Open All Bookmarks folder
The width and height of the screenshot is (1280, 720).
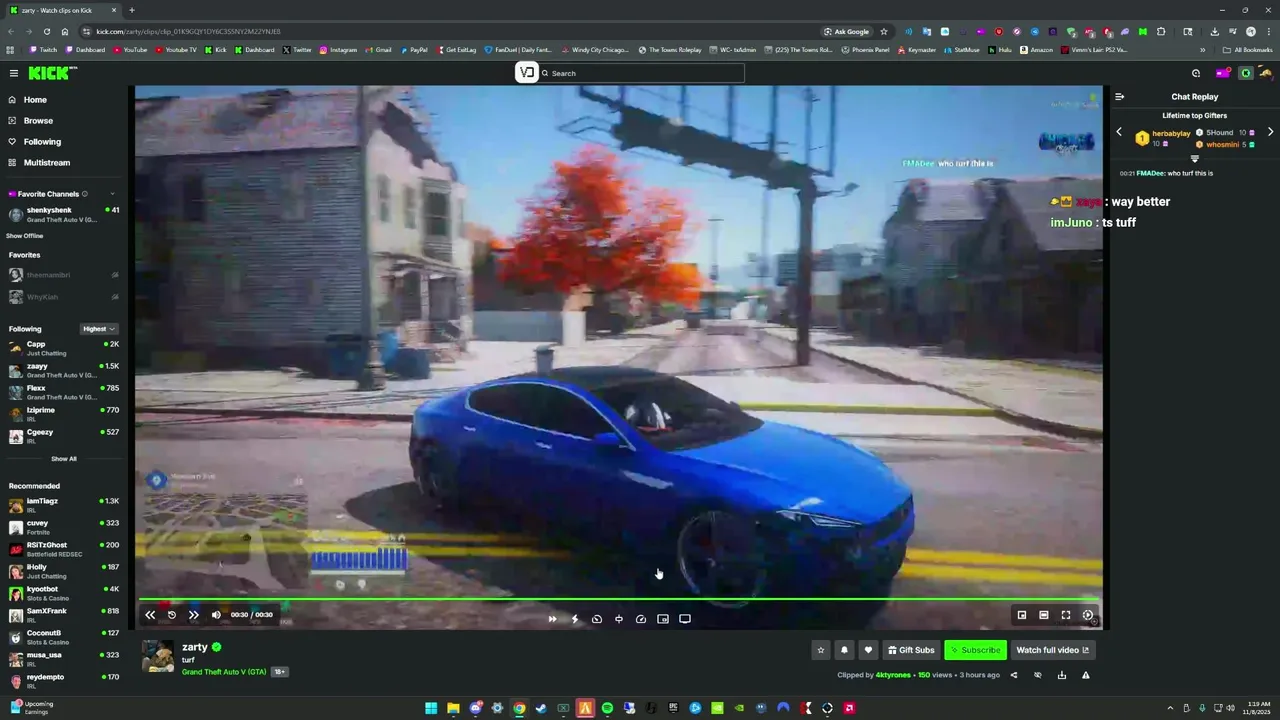click(x=1248, y=50)
